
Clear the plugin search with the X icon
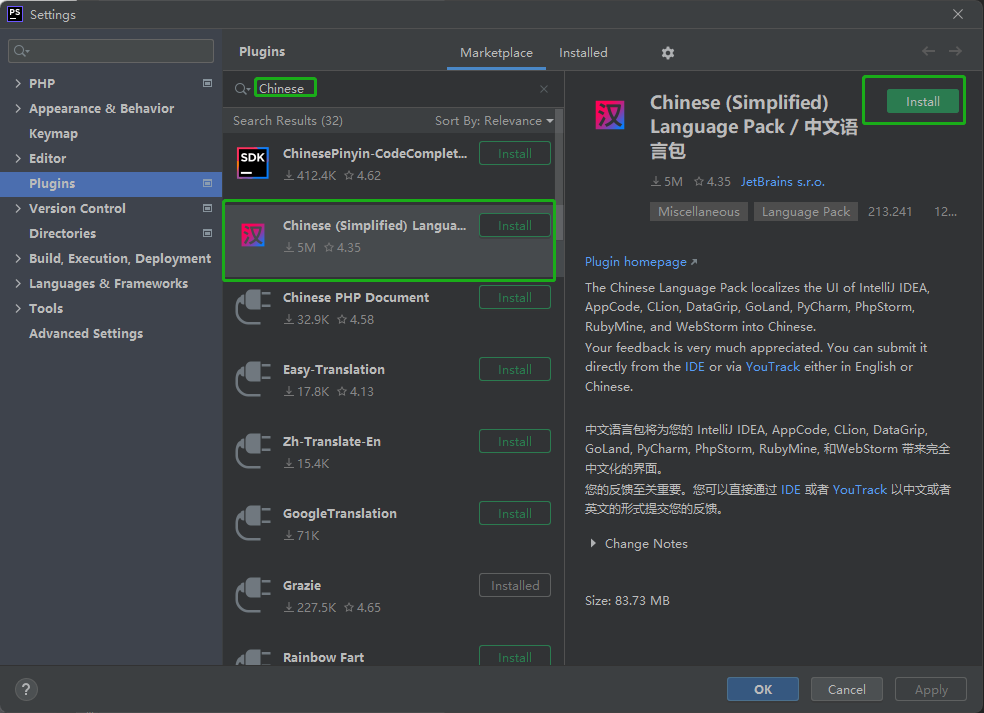(x=544, y=89)
